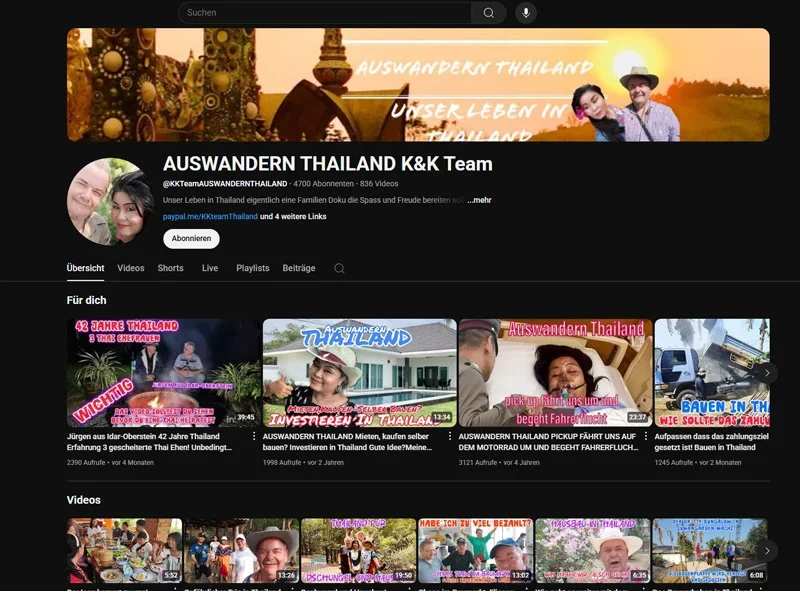Open the paypal.me/KKteamThailand link

tap(210, 216)
